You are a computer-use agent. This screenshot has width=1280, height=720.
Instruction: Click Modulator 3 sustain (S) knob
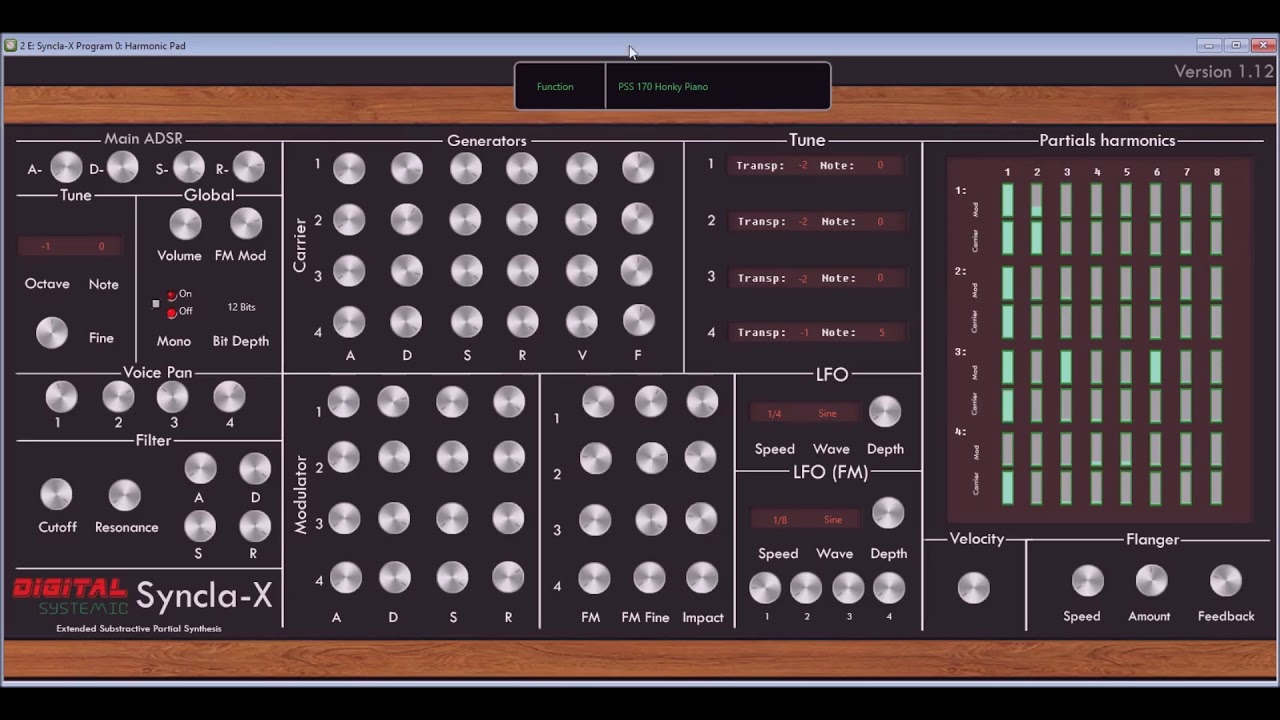click(452, 518)
